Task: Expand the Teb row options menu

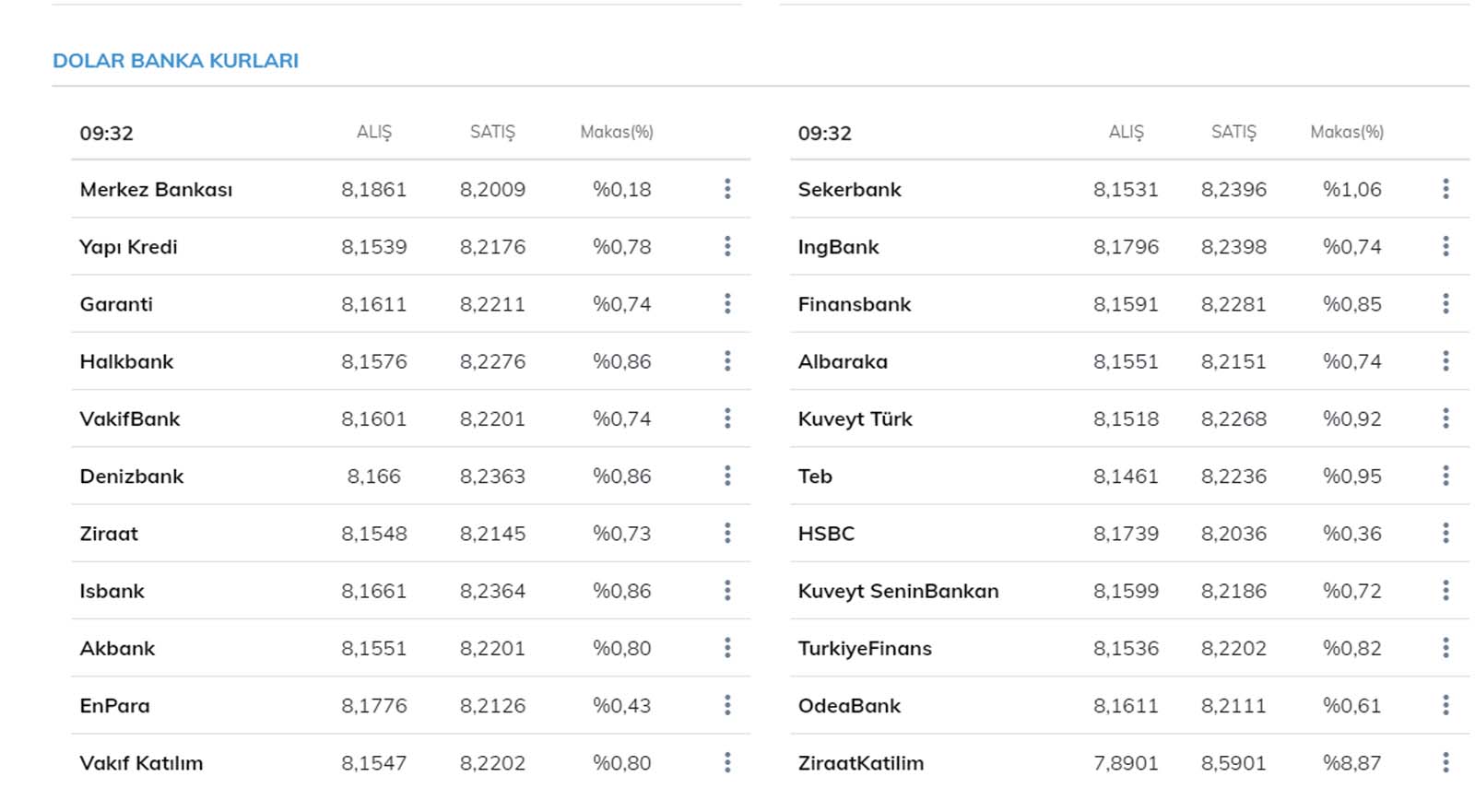Action: [1445, 476]
